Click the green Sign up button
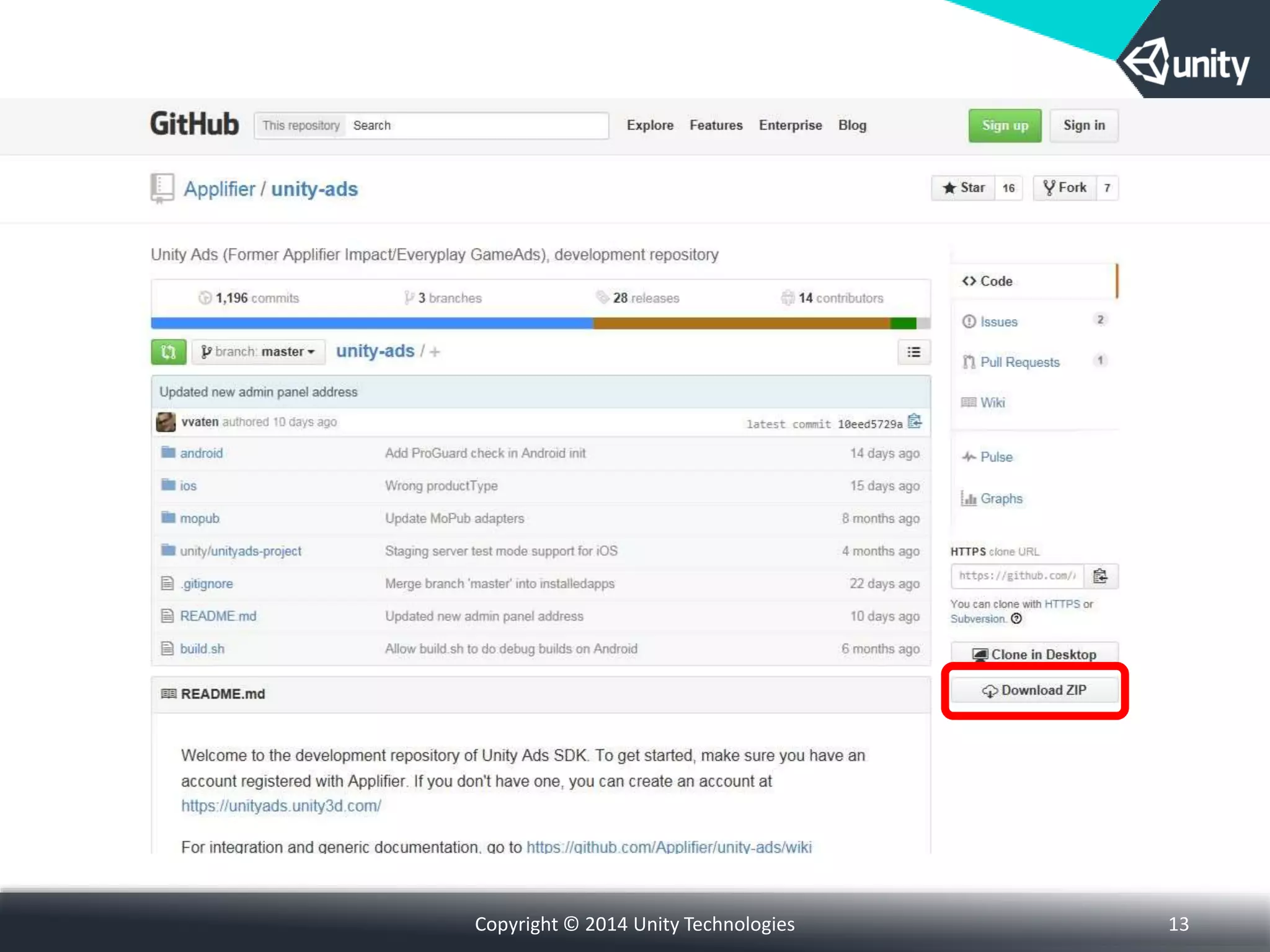The height and width of the screenshot is (952, 1270). point(1005,126)
